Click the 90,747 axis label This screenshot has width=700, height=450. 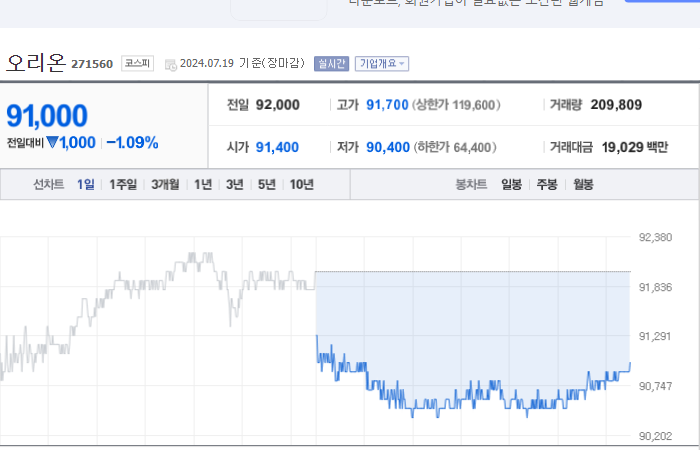655,386
